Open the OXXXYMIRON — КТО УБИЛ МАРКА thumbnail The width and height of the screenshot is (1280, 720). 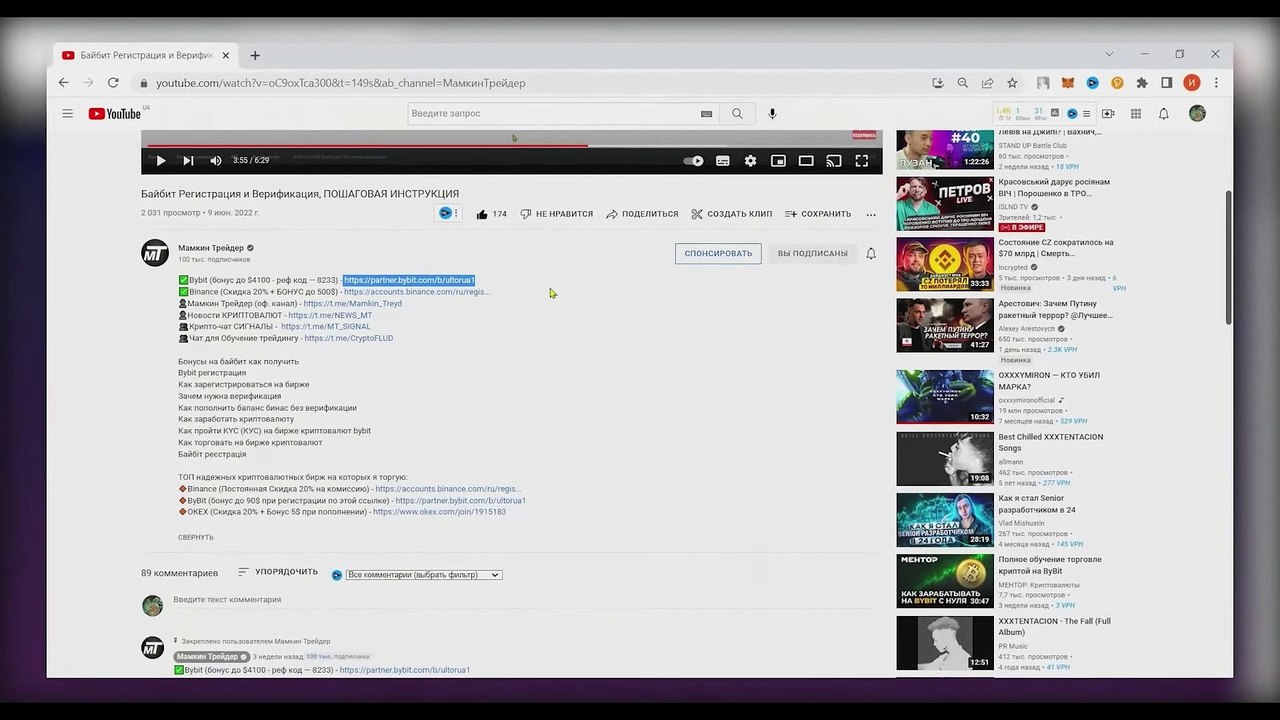[945, 397]
